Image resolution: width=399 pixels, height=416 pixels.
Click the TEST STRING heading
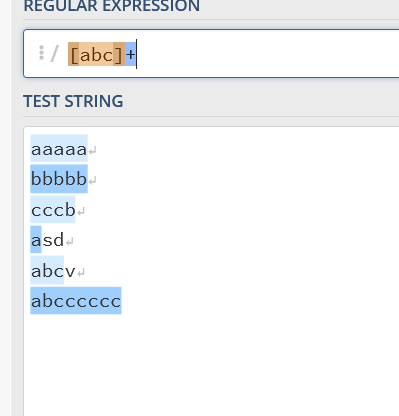click(73, 101)
